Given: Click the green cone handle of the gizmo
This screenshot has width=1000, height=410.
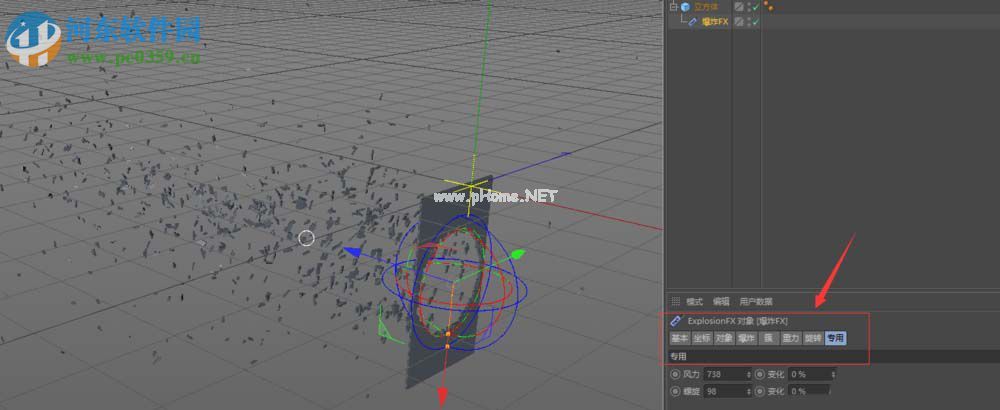Looking at the screenshot, I should tap(518, 254).
